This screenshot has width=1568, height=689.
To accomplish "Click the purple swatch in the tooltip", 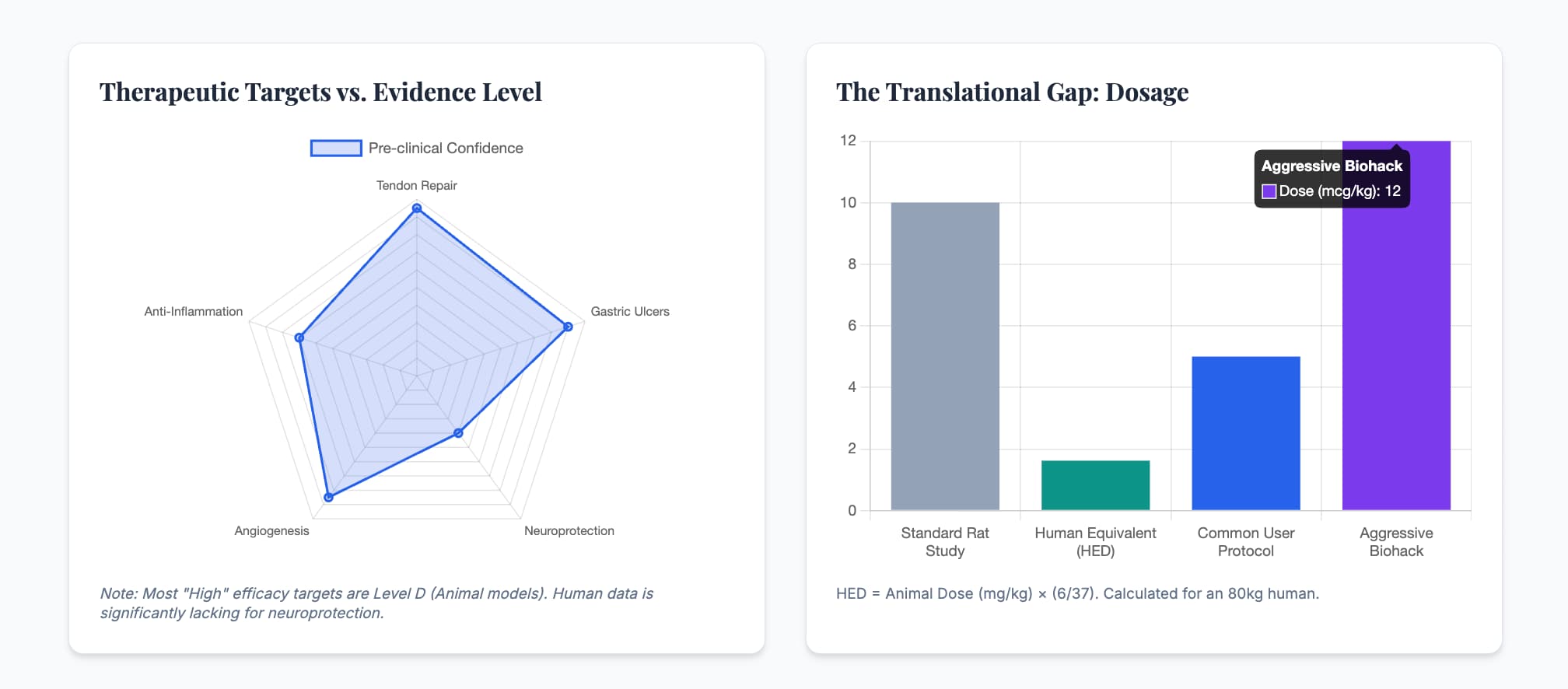I will pos(1269,191).
